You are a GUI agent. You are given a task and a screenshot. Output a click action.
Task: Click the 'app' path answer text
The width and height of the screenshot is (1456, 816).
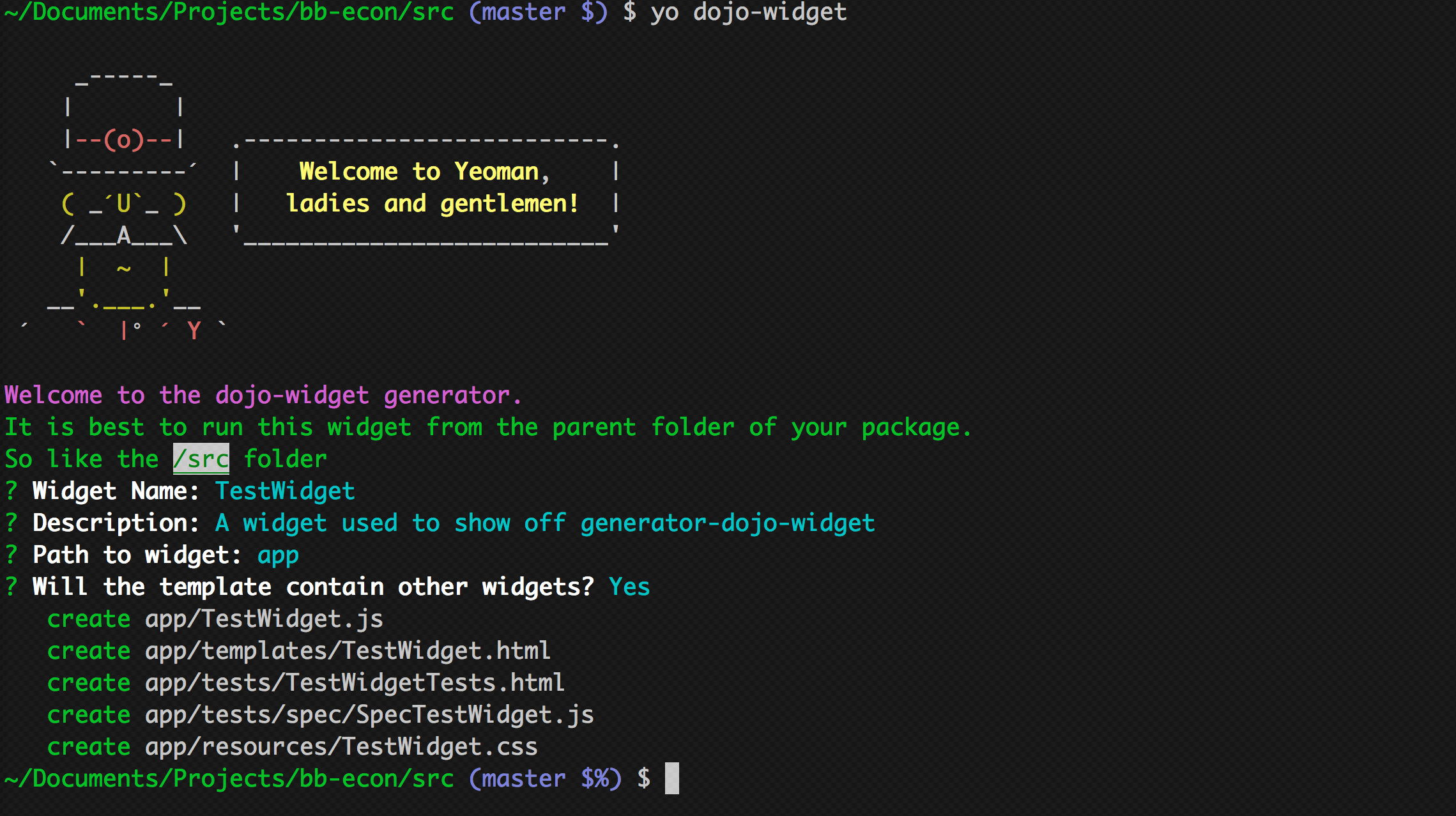coord(278,555)
